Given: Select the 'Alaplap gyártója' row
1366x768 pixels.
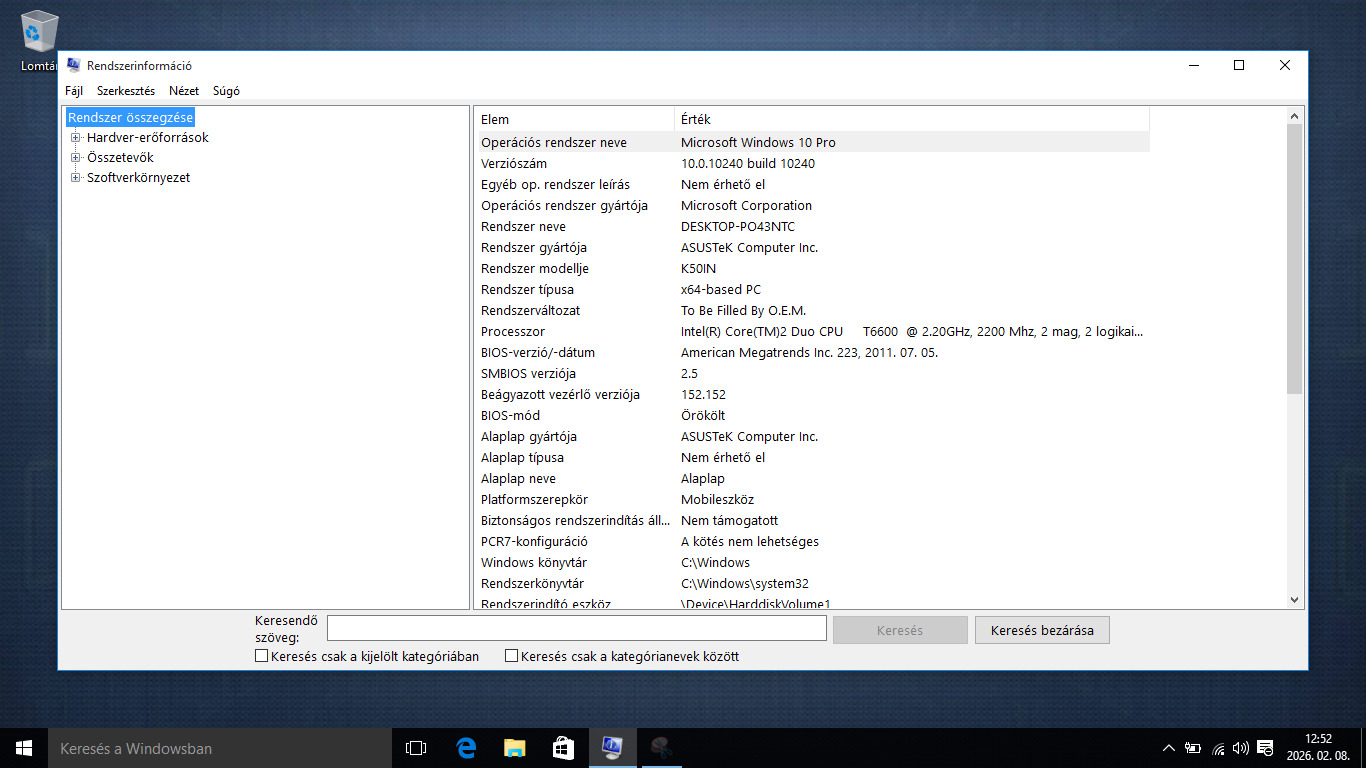Looking at the screenshot, I should click(813, 436).
